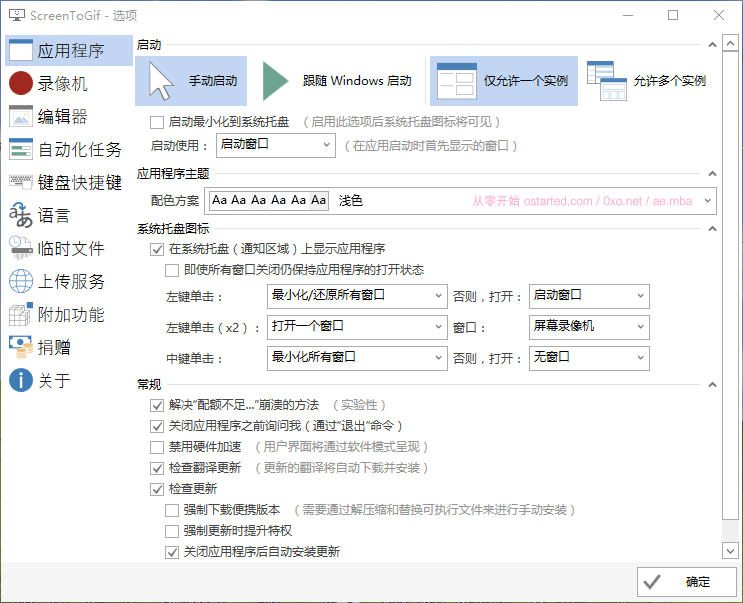Image resolution: width=743 pixels, height=603 pixels.
Task: Click the multi-window icon for 允许多个实例
Action: click(x=607, y=81)
